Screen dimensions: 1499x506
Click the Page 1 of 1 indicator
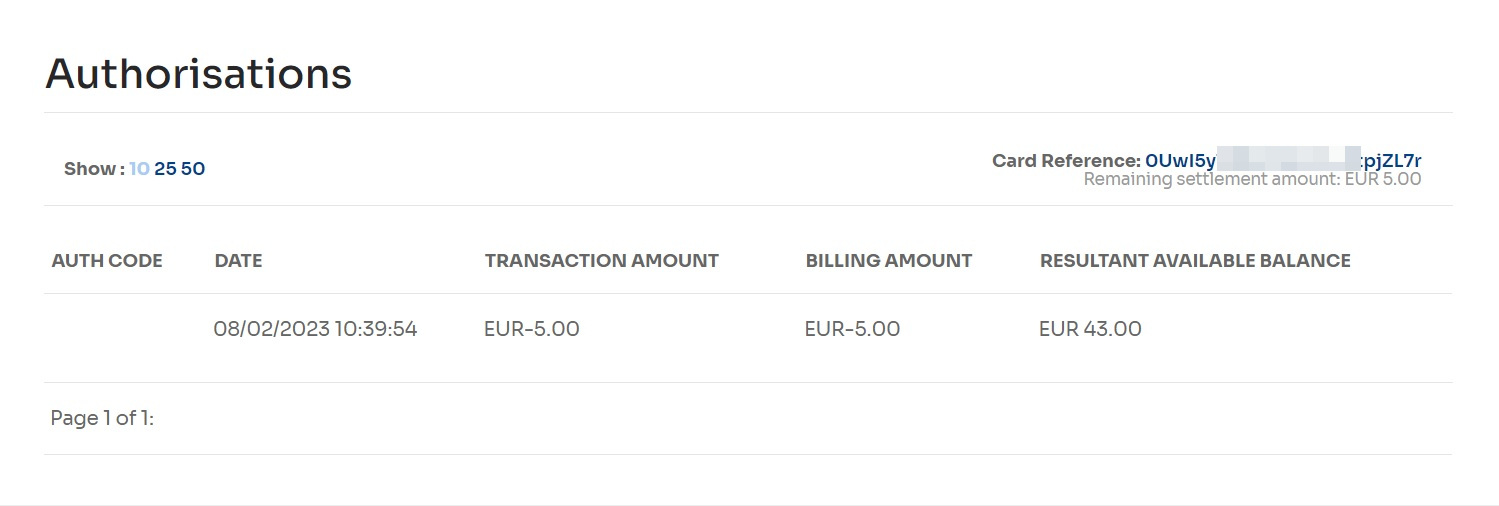[x=102, y=419]
